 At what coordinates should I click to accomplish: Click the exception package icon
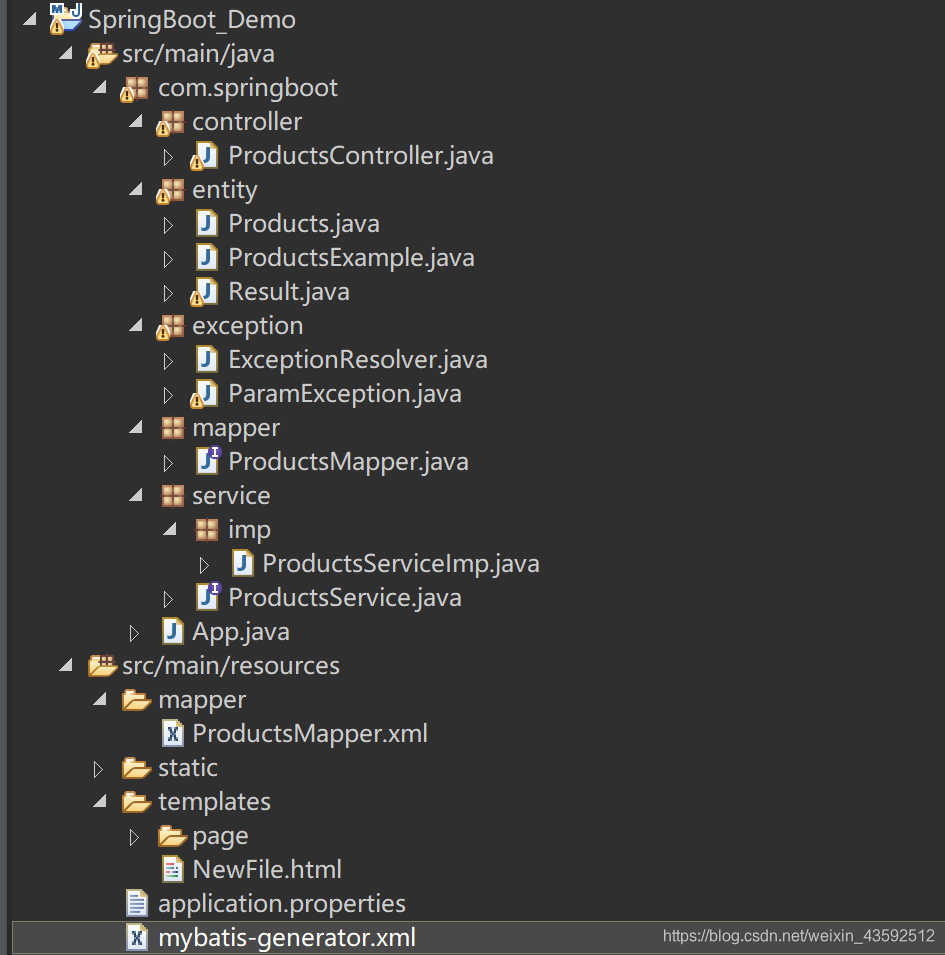[170, 327]
